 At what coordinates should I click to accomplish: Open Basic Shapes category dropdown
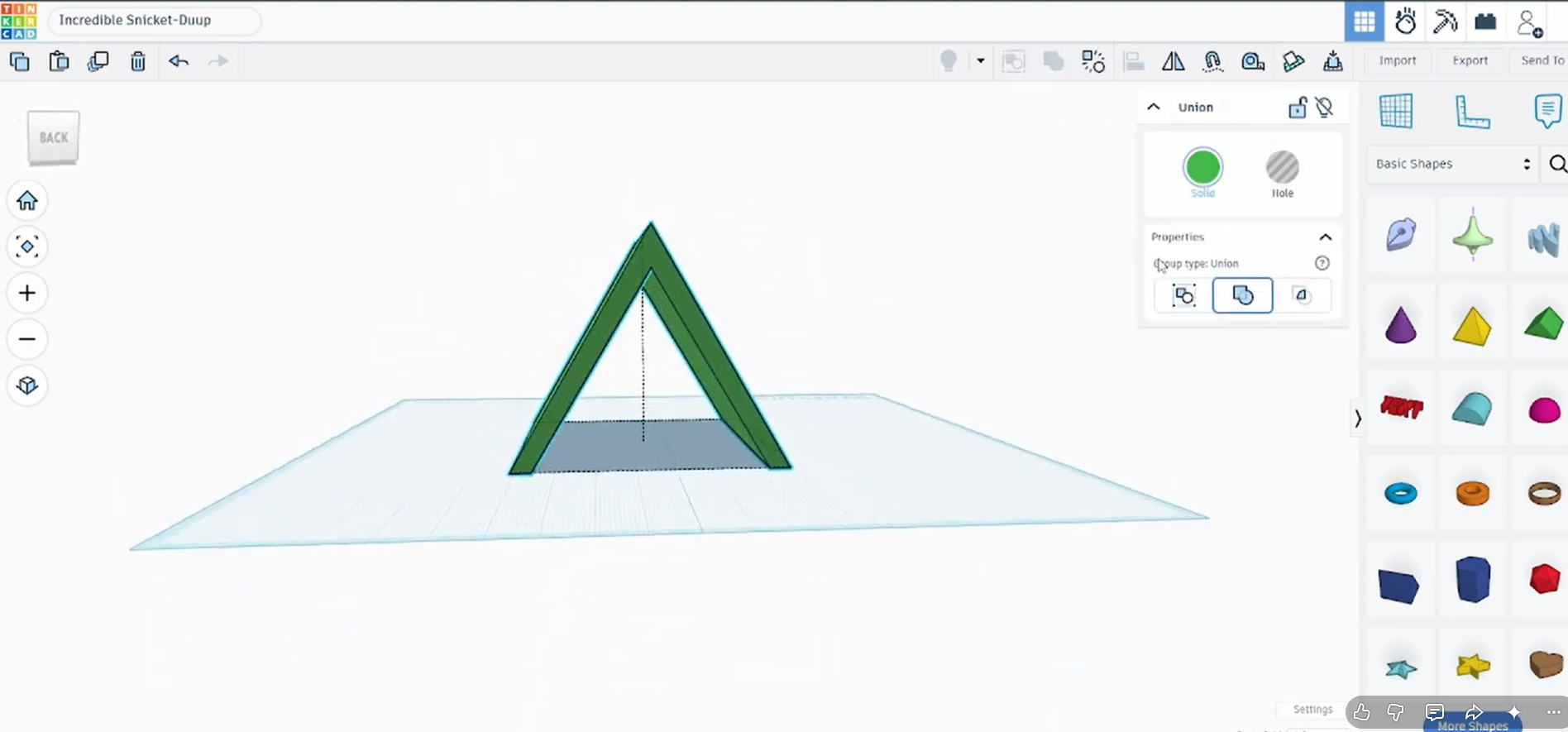click(x=1452, y=164)
